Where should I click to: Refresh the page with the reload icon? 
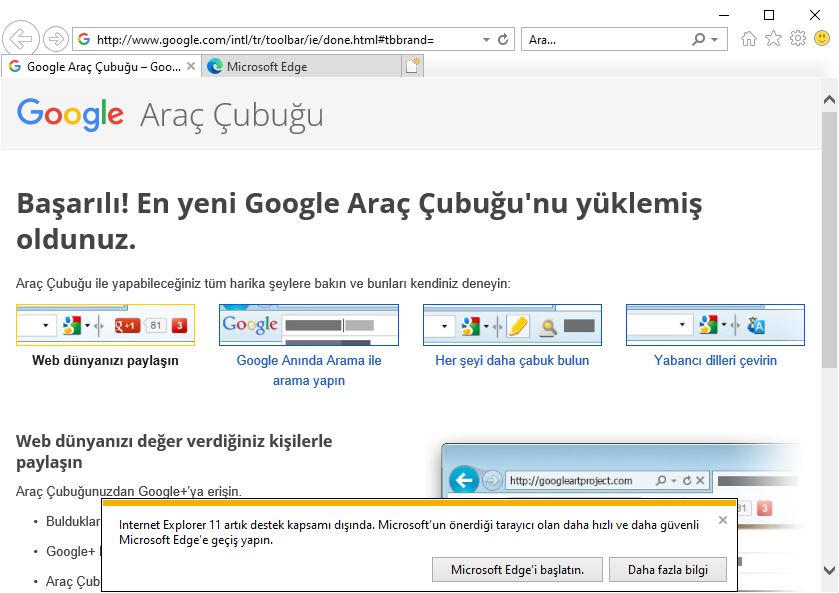[x=503, y=40]
